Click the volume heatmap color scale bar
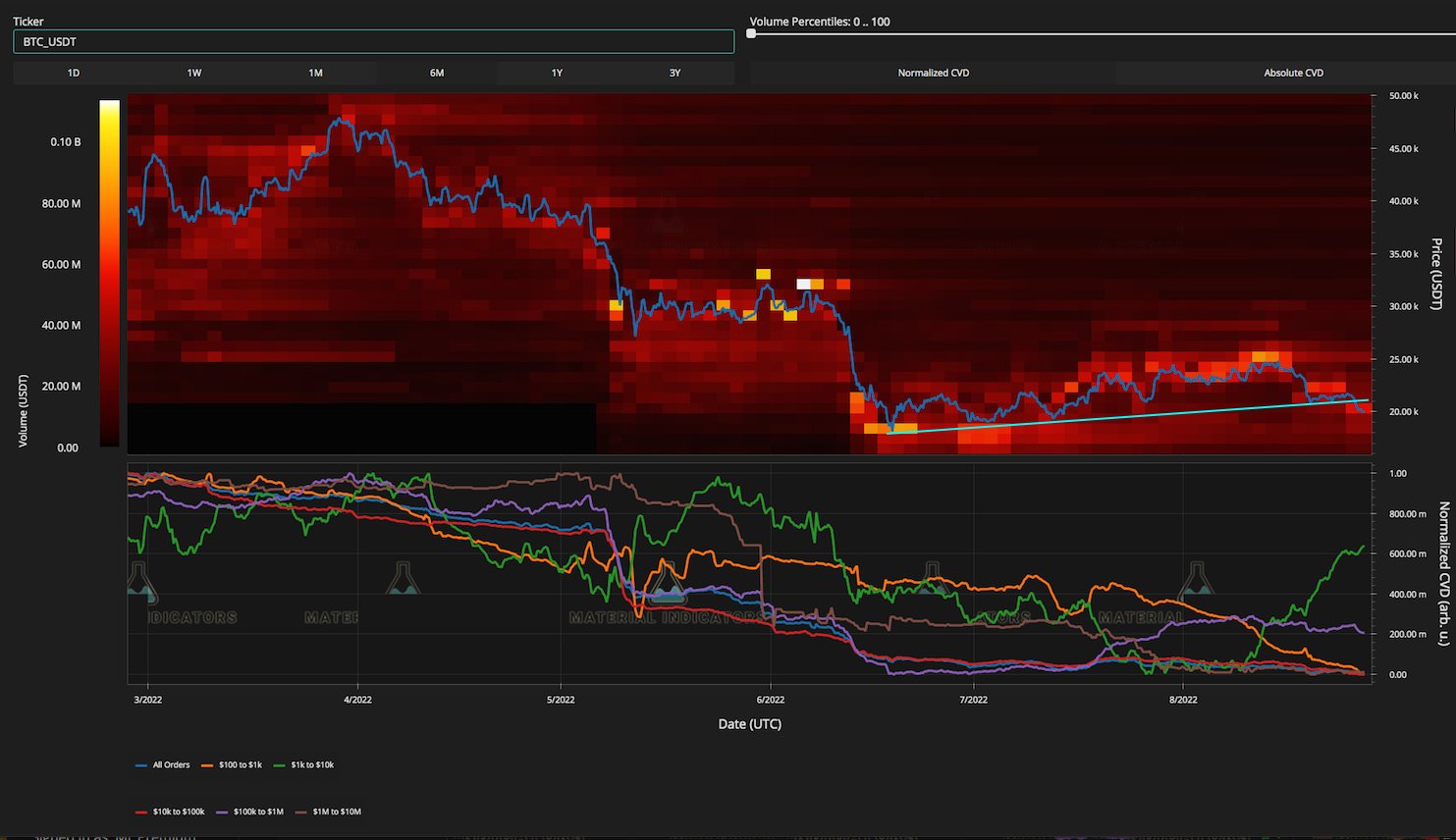 pyautogui.click(x=110, y=273)
